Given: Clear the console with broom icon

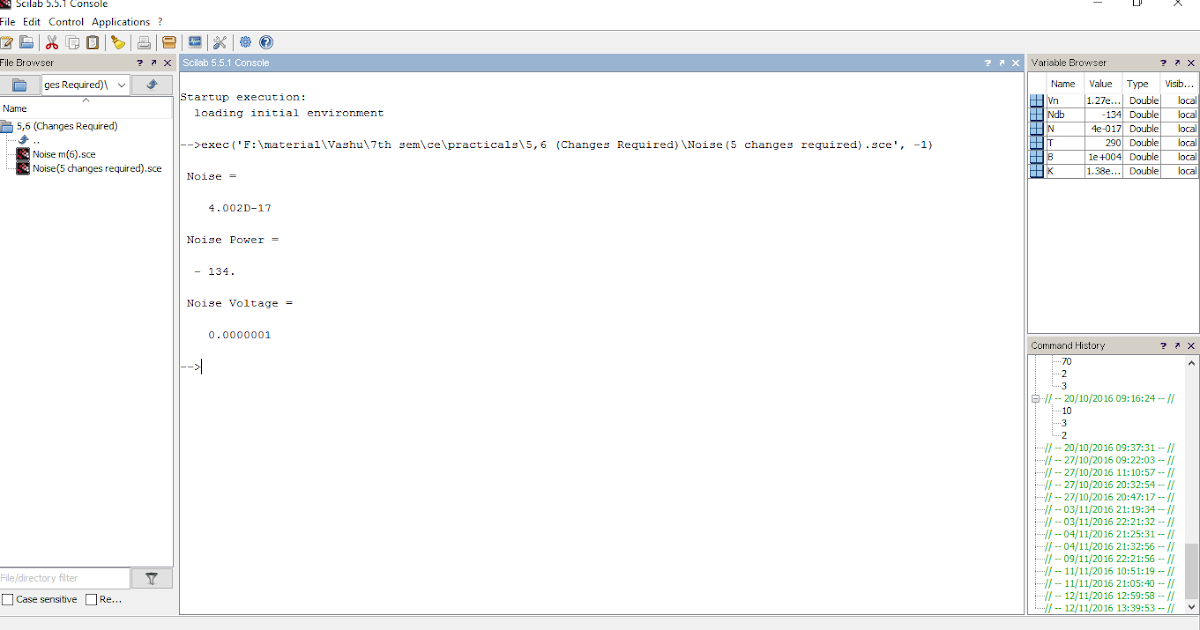Looking at the screenshot, I should pos(118,42).
